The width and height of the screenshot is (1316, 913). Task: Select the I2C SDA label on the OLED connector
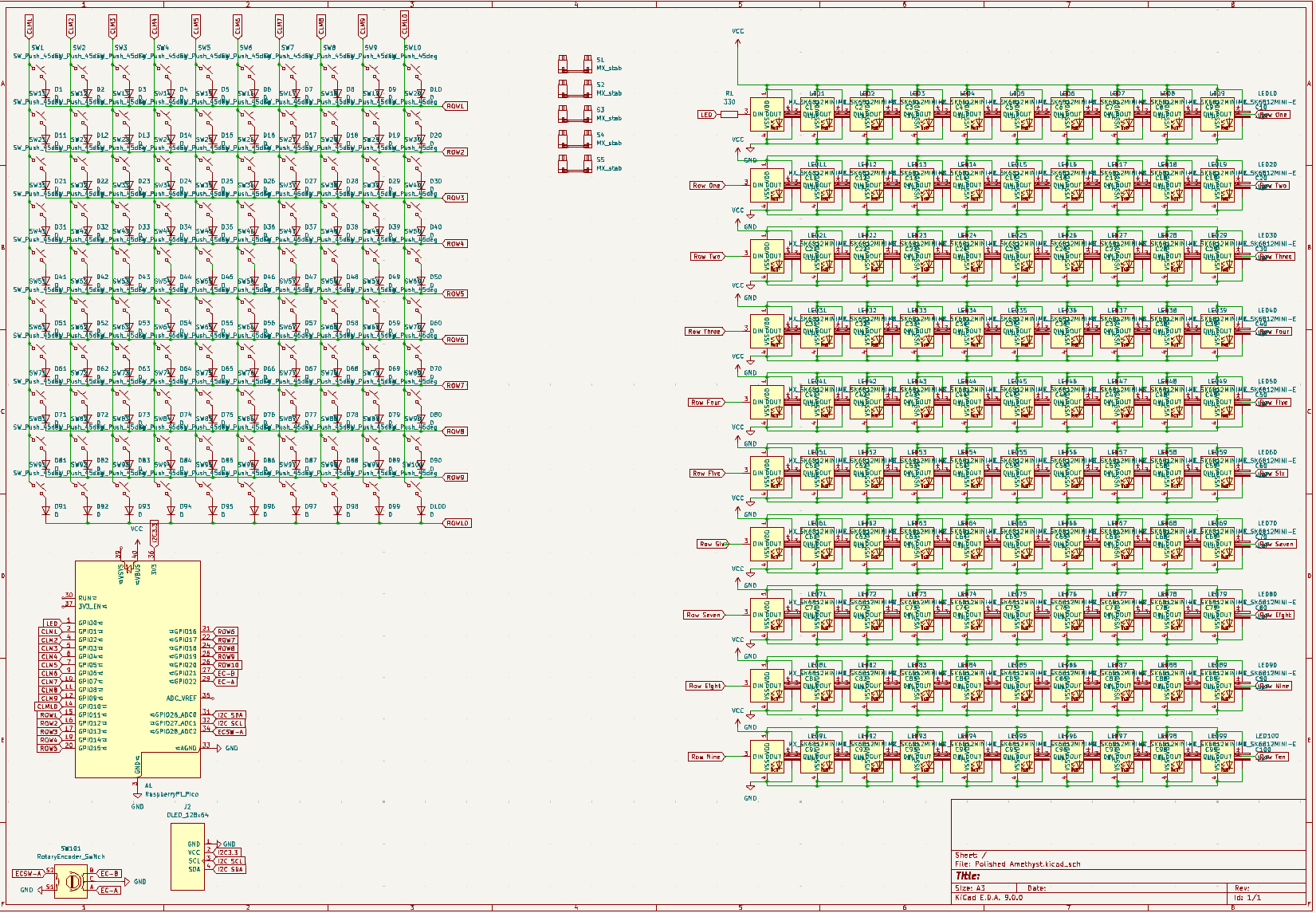pos(231,869)
